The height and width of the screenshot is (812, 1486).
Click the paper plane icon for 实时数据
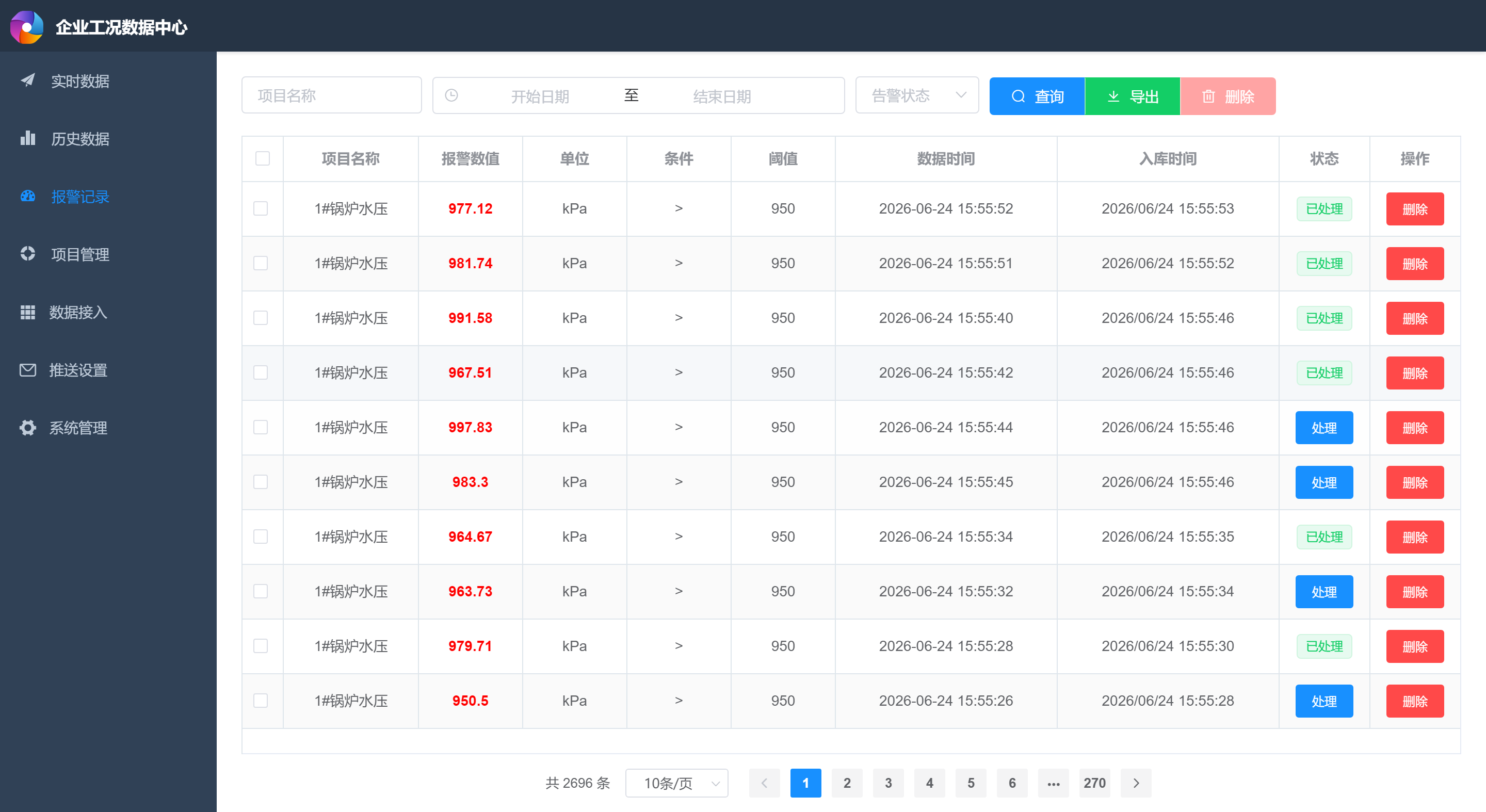tap(28, 80)
